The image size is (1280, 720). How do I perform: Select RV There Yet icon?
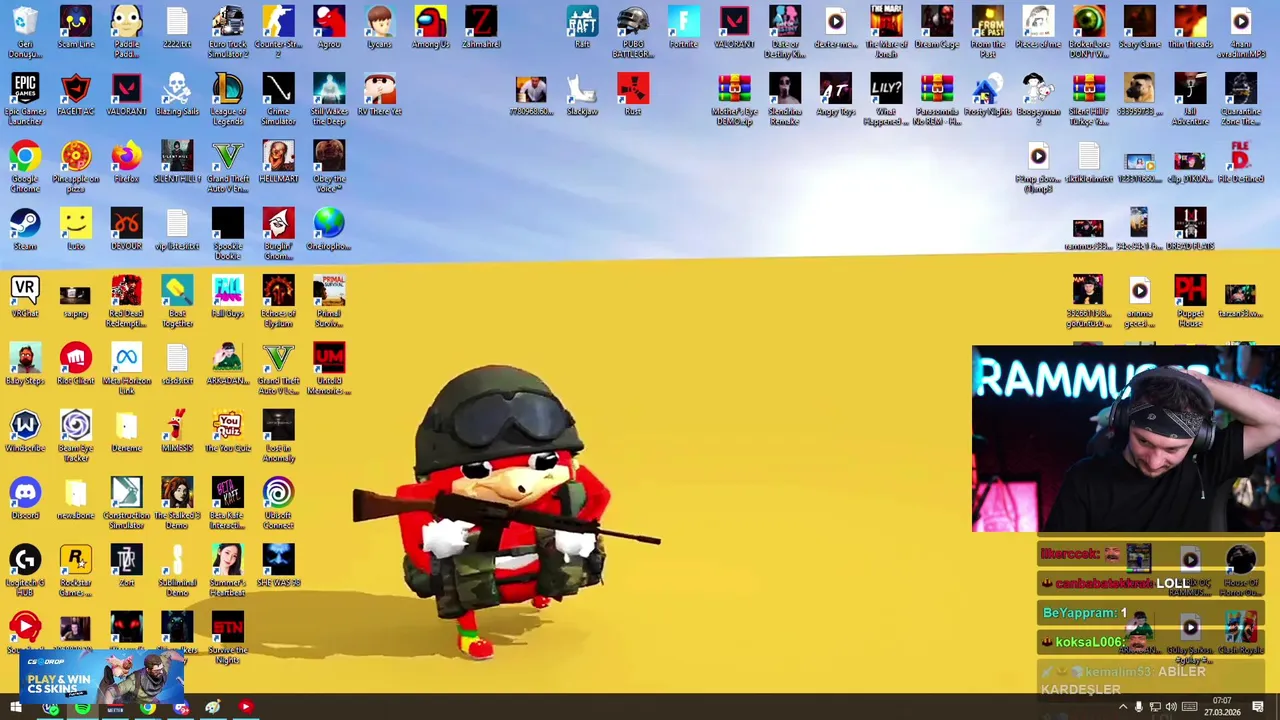(x=379, y=95)
